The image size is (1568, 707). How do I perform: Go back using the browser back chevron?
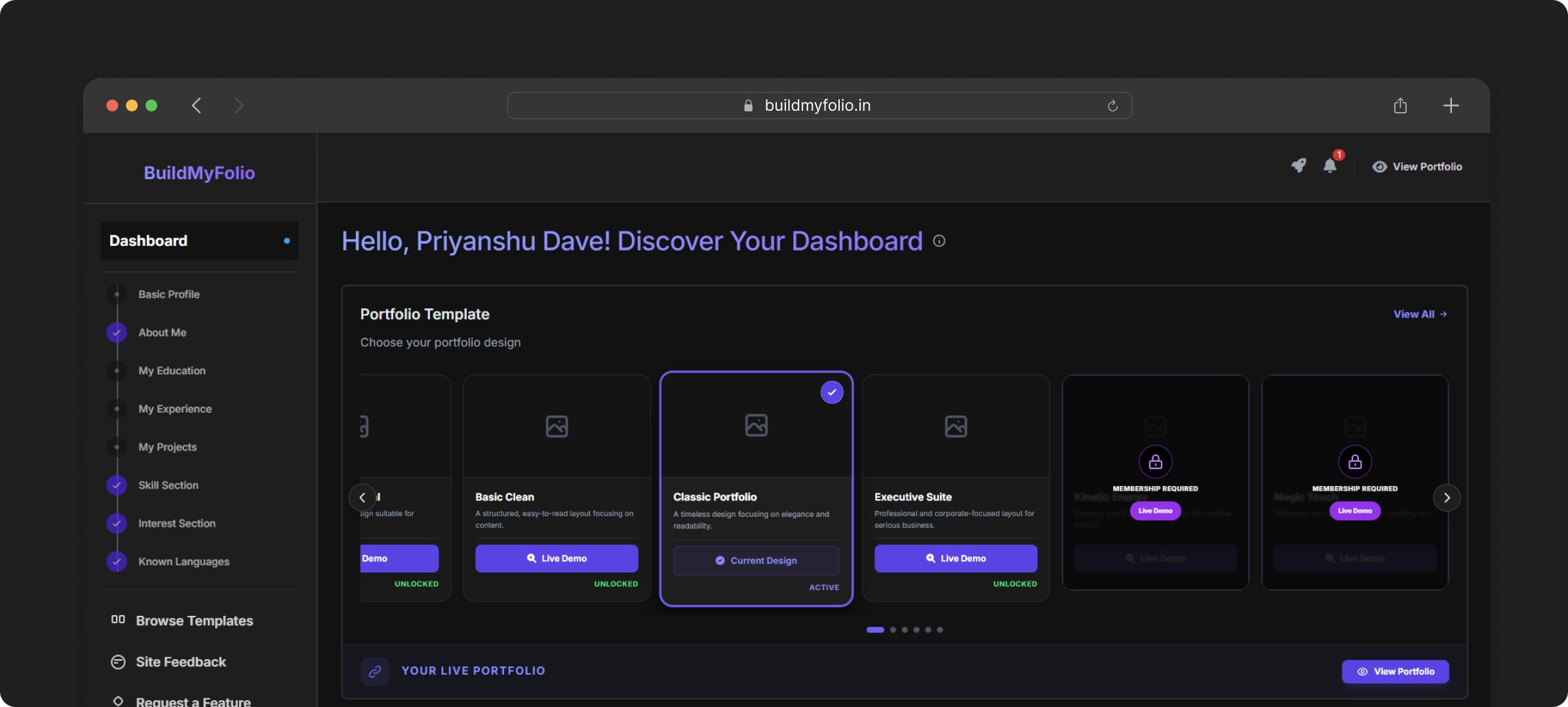[197, 106]
